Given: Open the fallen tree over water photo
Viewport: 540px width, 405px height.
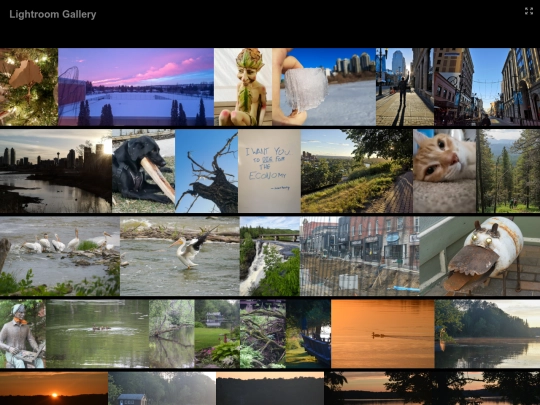Looking at the screenshot, I should tap(172, 334).
